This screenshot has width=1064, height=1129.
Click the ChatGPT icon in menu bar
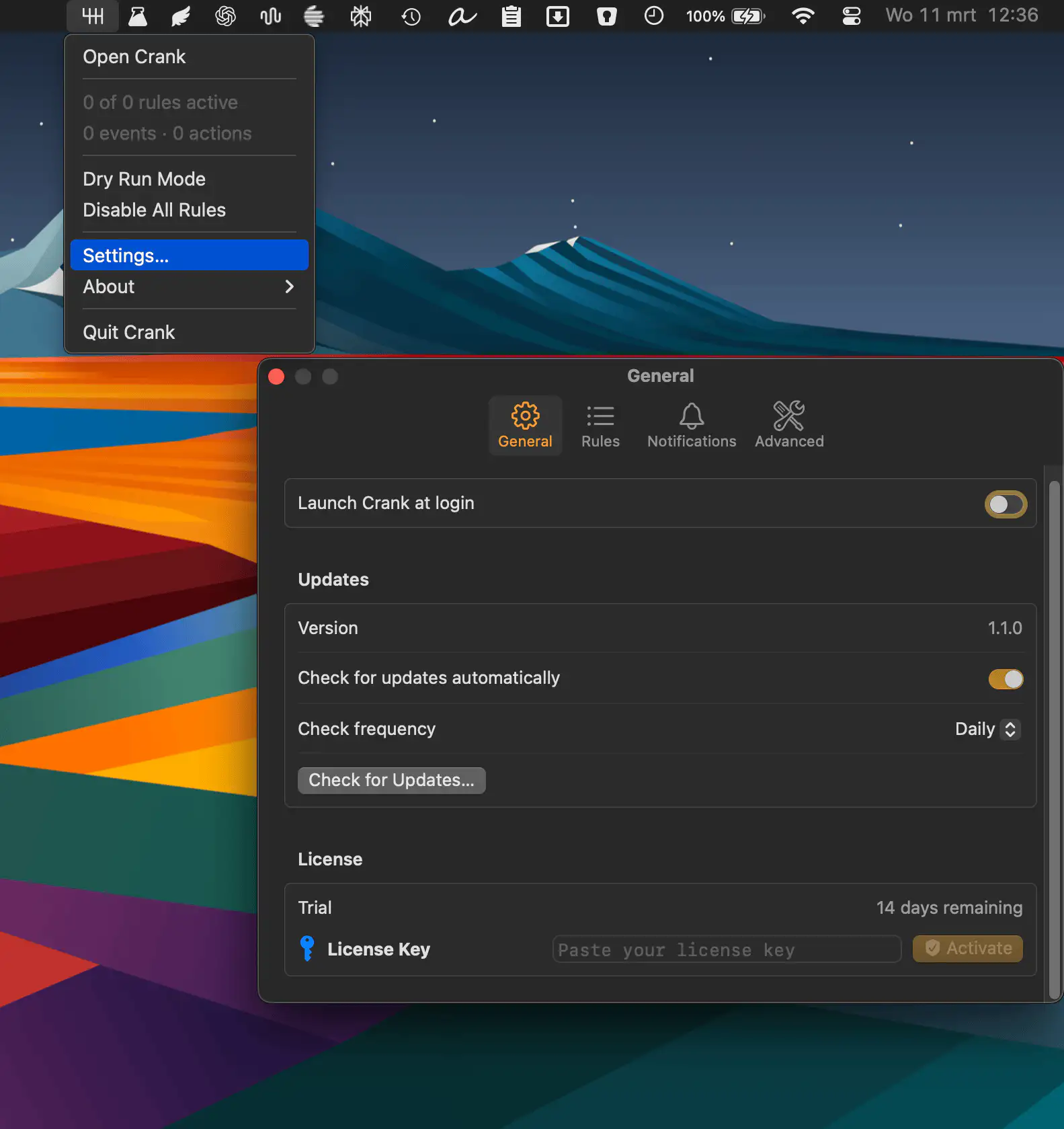[225, 16]
